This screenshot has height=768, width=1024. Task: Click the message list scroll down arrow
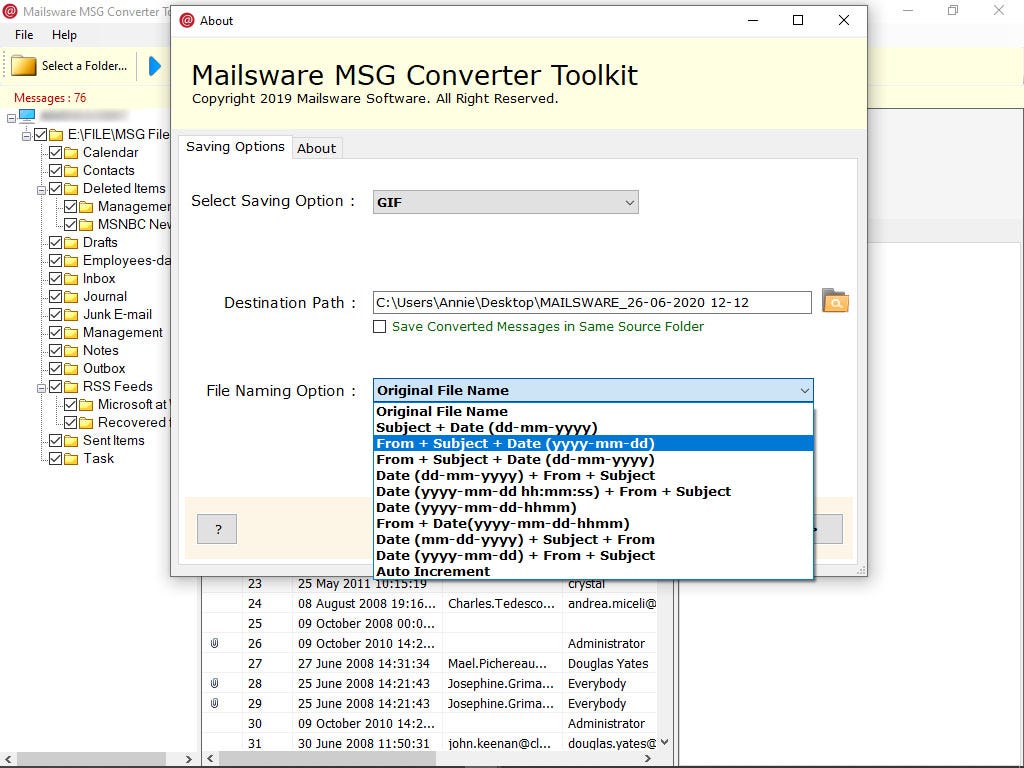664,743
